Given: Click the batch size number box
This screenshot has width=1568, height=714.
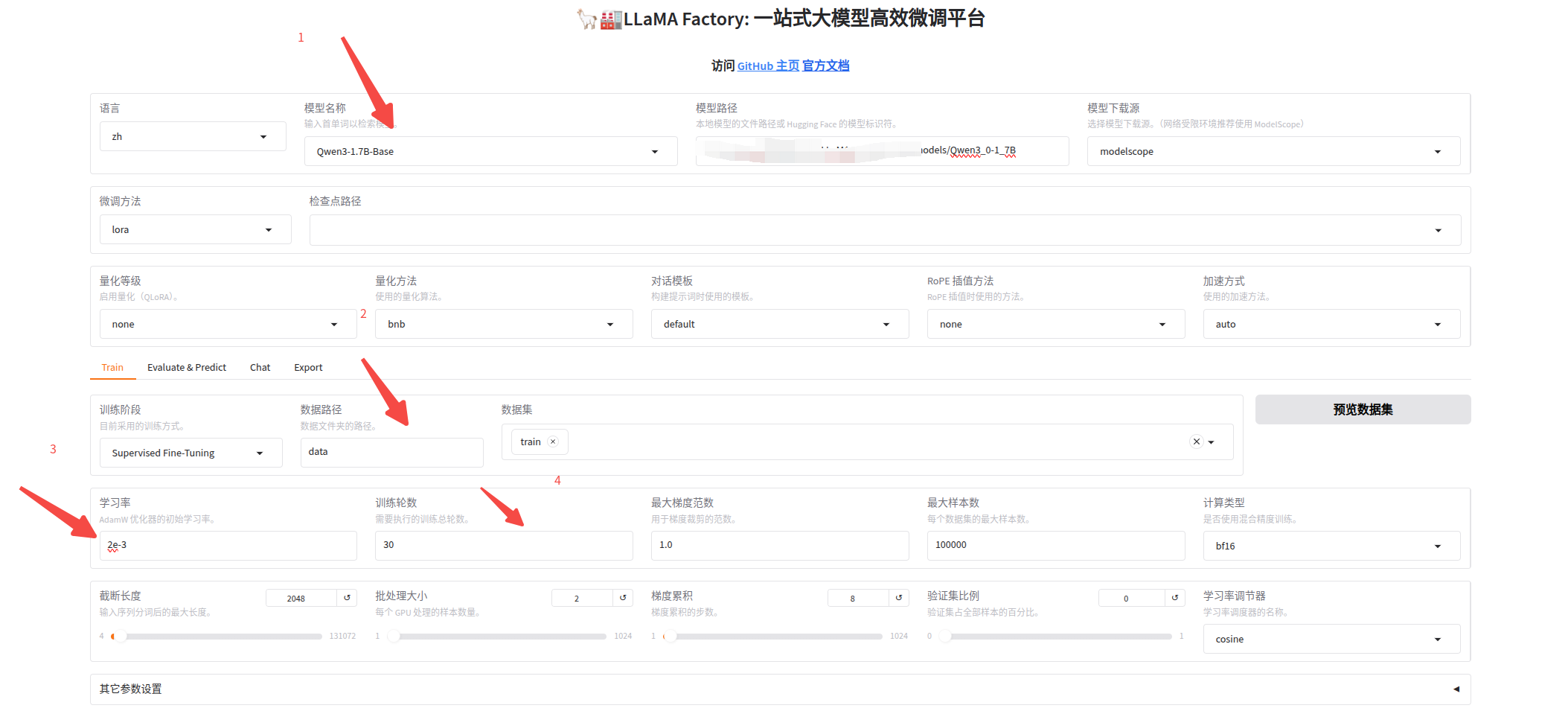Looking at the screenshot, I should click(581, 598).
